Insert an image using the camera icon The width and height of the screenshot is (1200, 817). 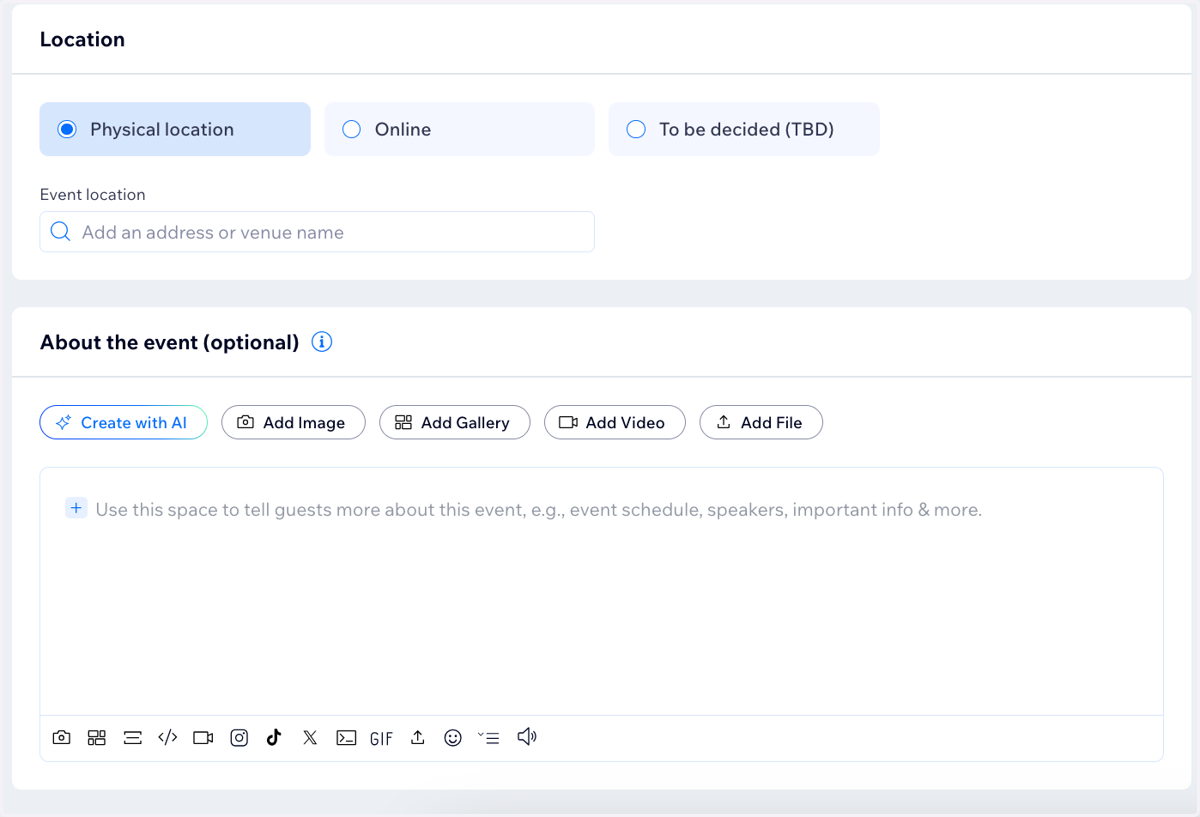(61, 738)
